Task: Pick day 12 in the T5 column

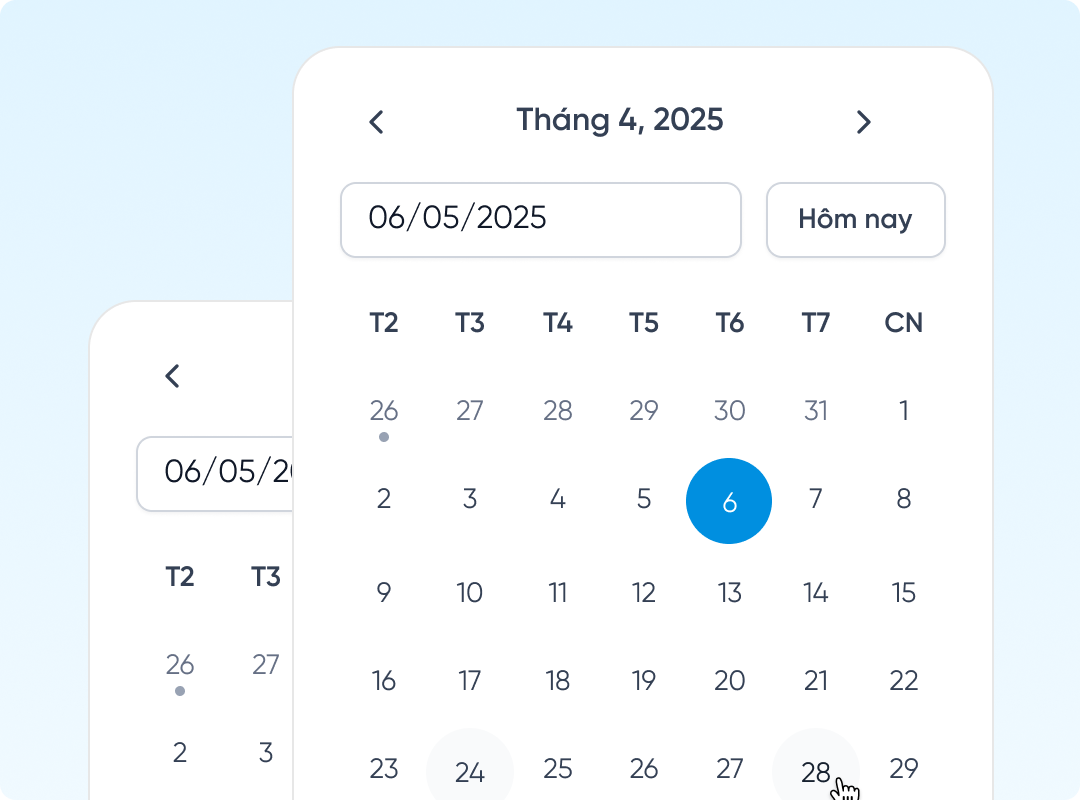Action: [643, 593]
